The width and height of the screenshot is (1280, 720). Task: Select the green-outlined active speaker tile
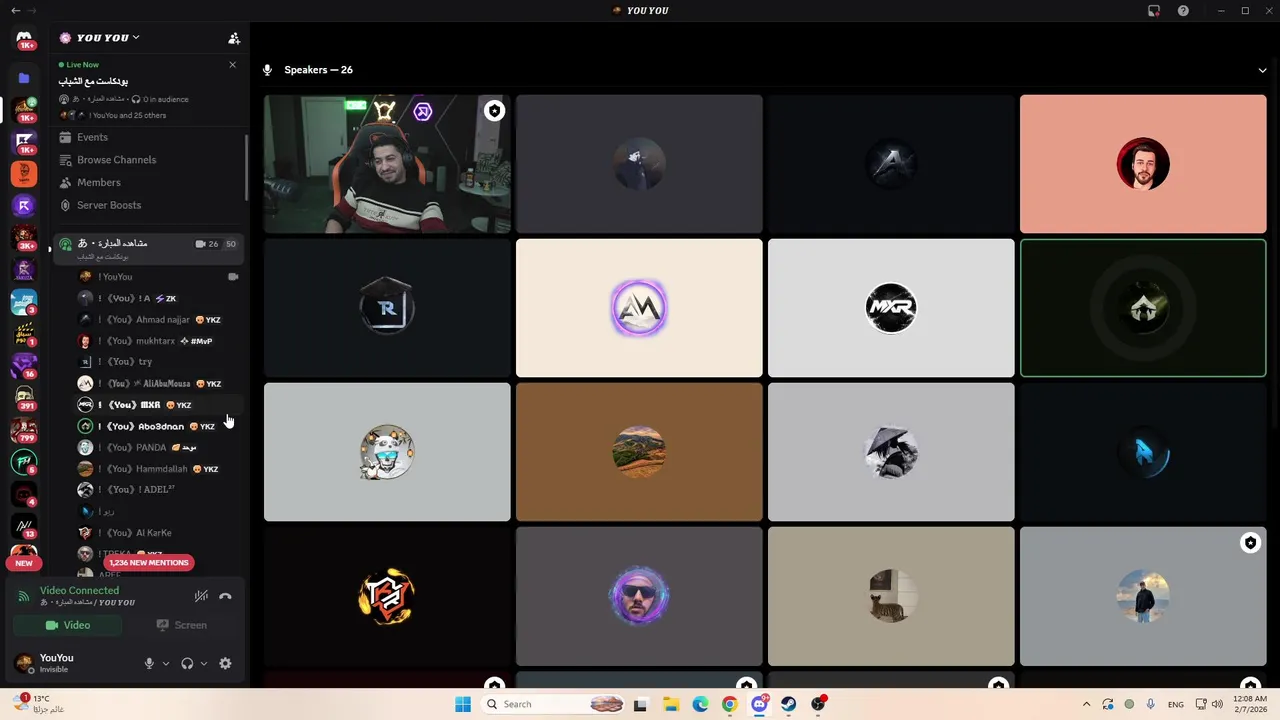click(x=1143, y=308)
